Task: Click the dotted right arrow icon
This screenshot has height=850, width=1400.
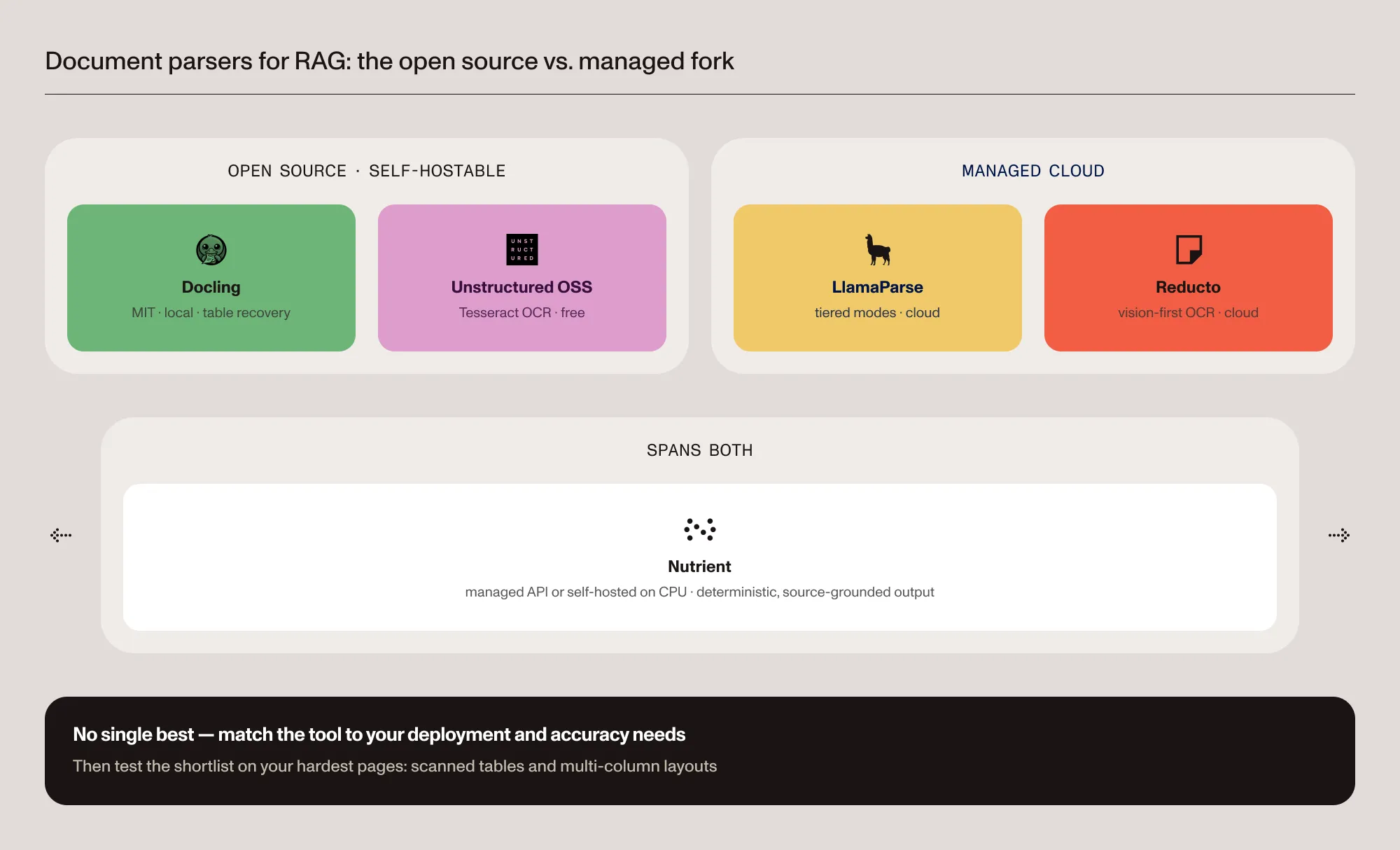Action: click(x=1339, y=535)
